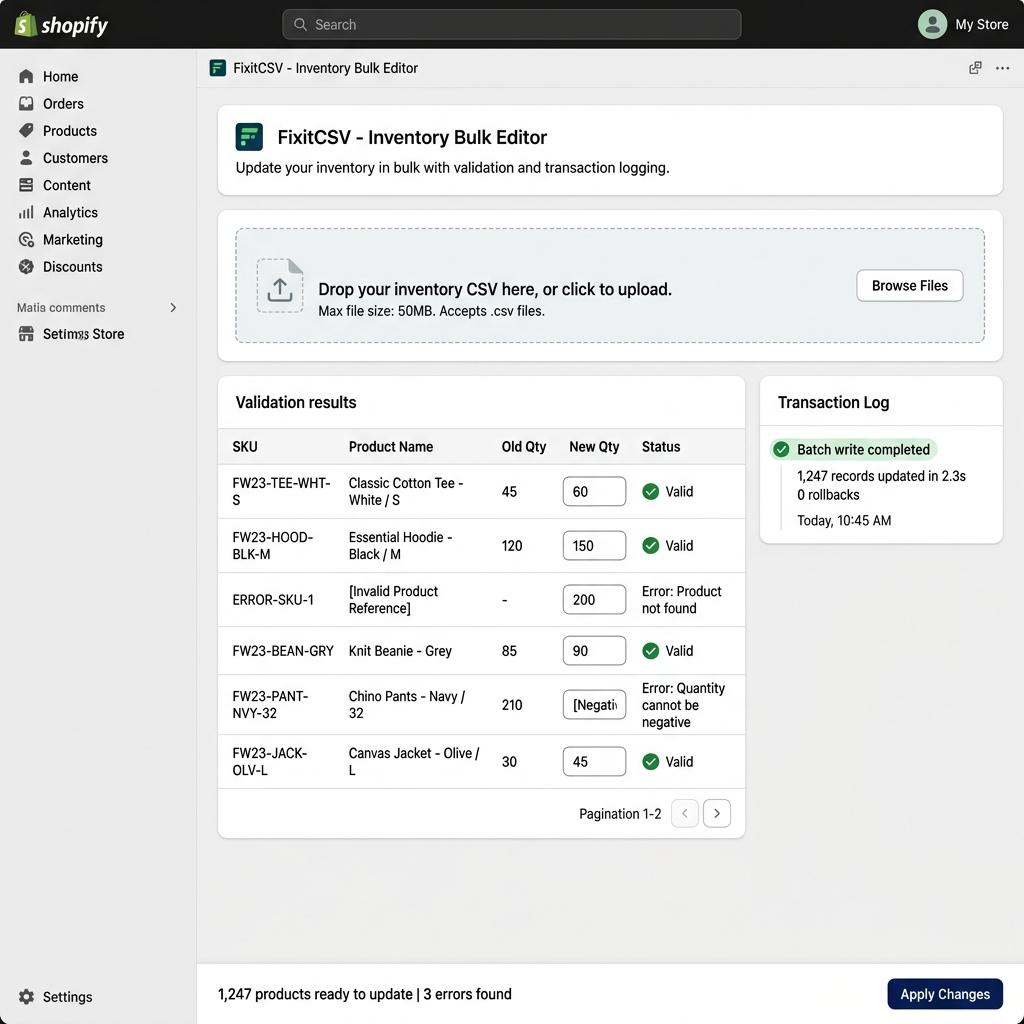Viewport: 1024px width, 1024px height.
Task: Click the Shopify logo
Action: coord(61,25)
